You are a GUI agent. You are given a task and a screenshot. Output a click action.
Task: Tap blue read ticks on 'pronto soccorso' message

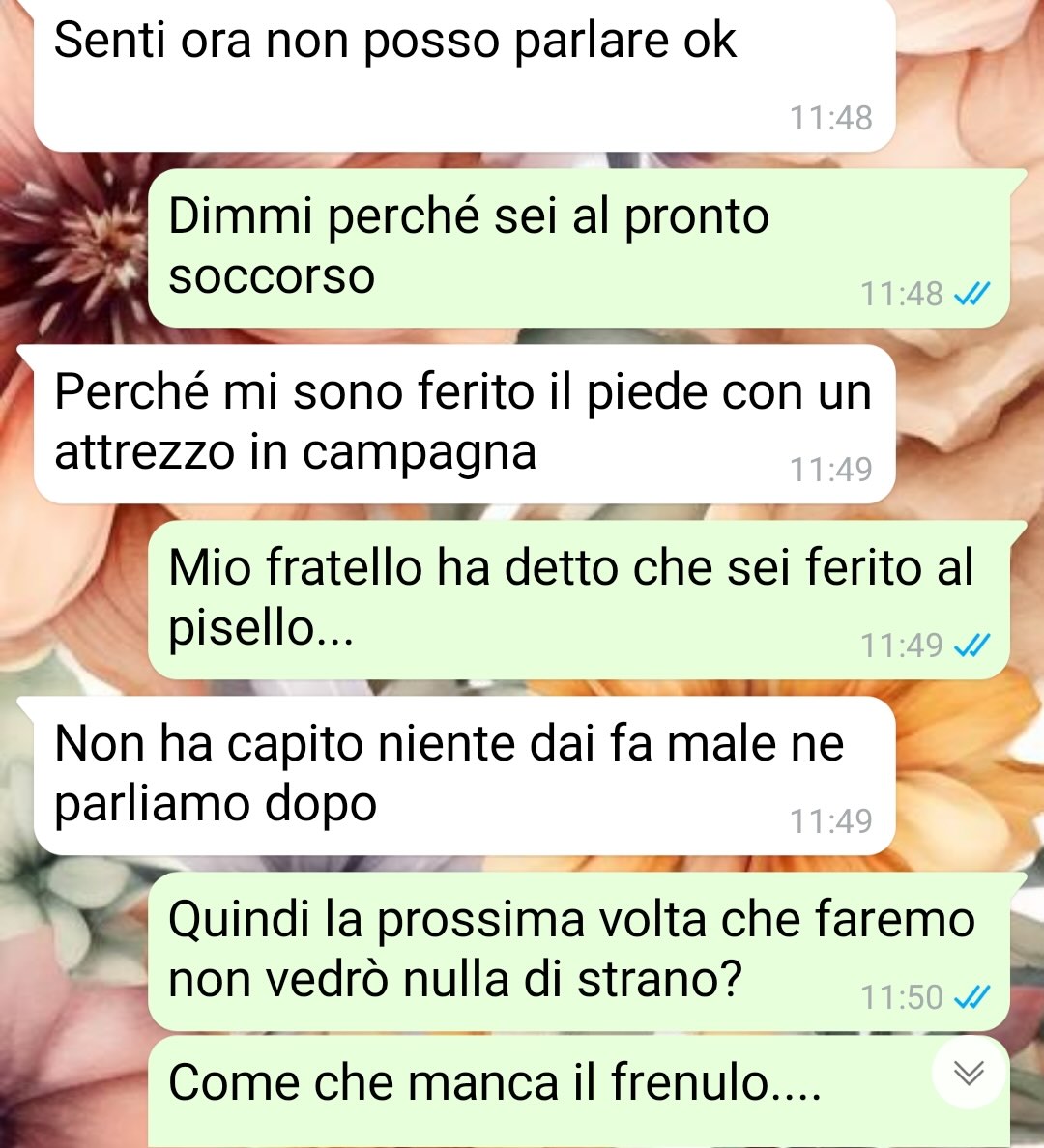click(972, 295)
